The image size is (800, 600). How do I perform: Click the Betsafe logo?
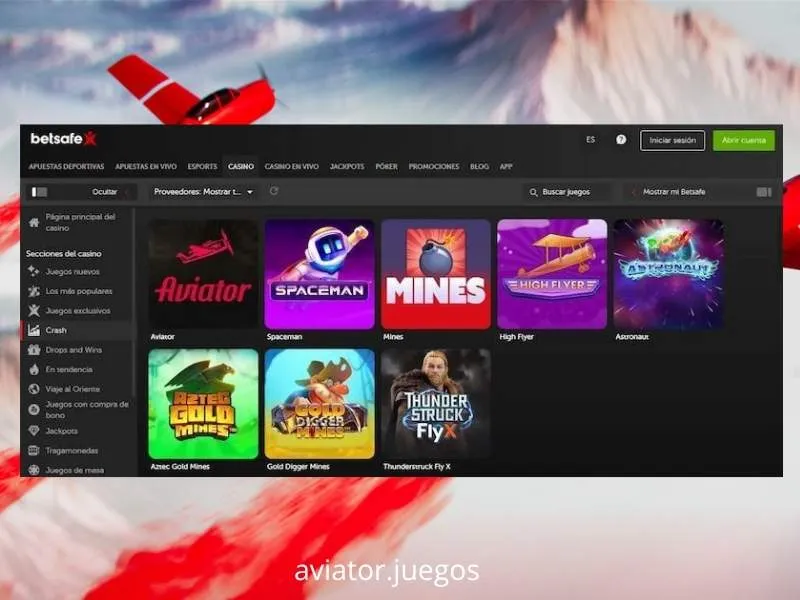click(x=63, y=138)
